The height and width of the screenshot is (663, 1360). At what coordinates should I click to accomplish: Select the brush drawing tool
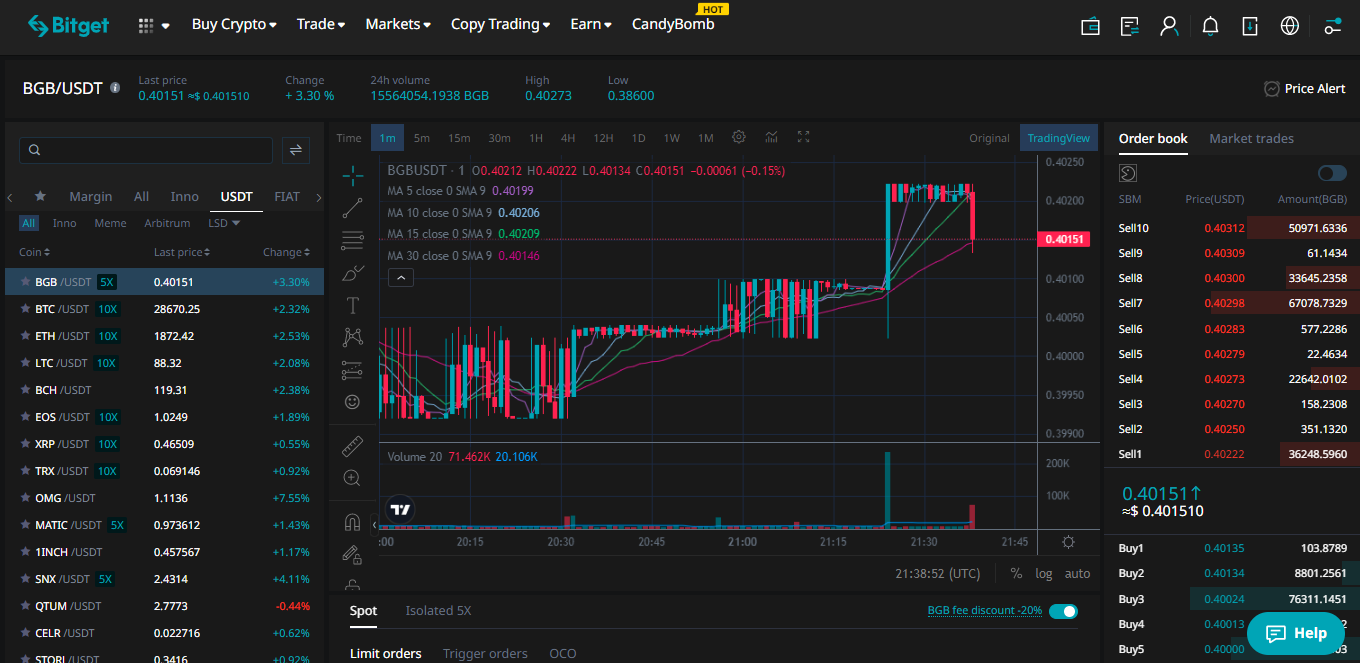click(352, 272)
